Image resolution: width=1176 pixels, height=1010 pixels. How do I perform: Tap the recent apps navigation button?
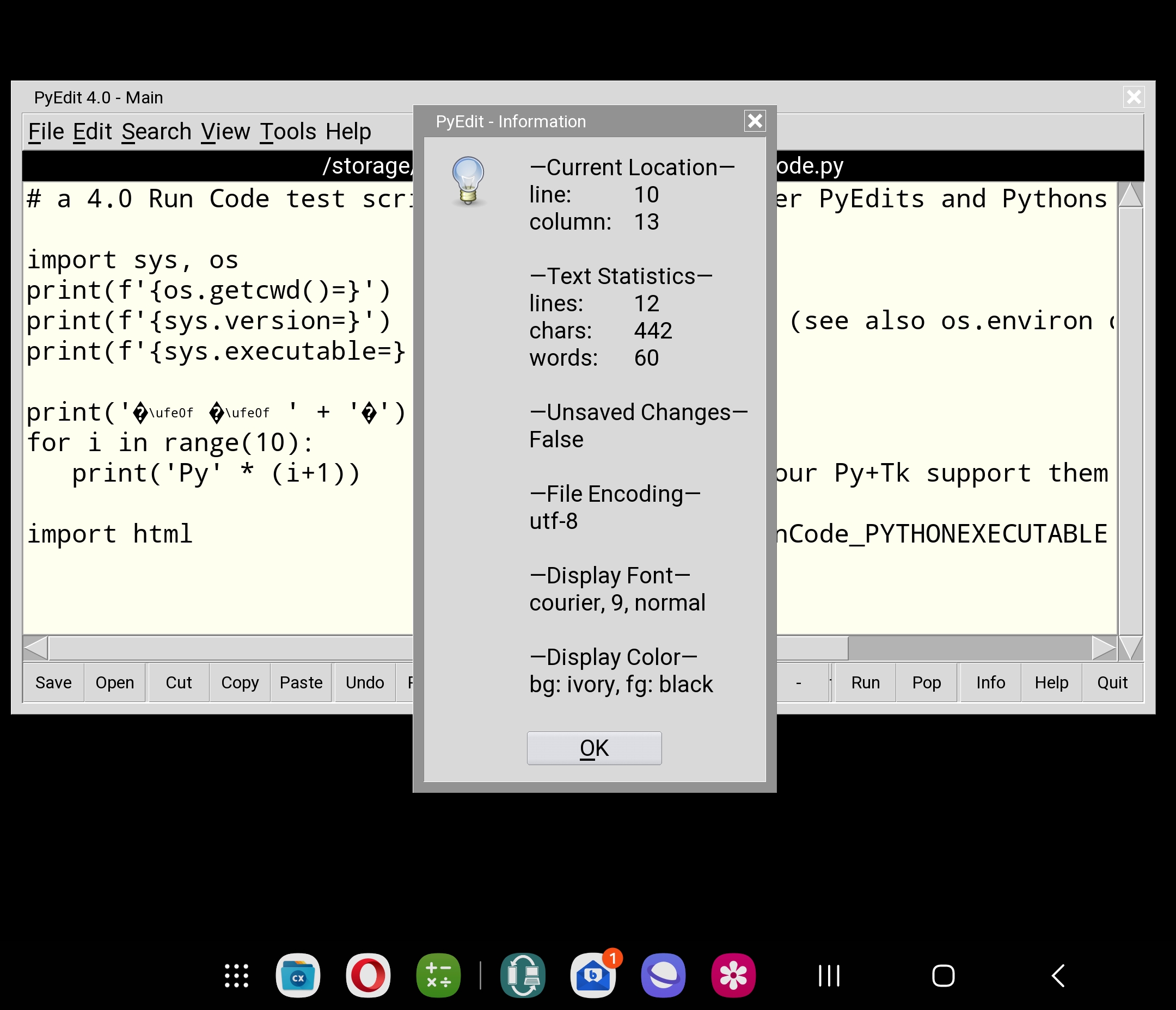[829, 975]
